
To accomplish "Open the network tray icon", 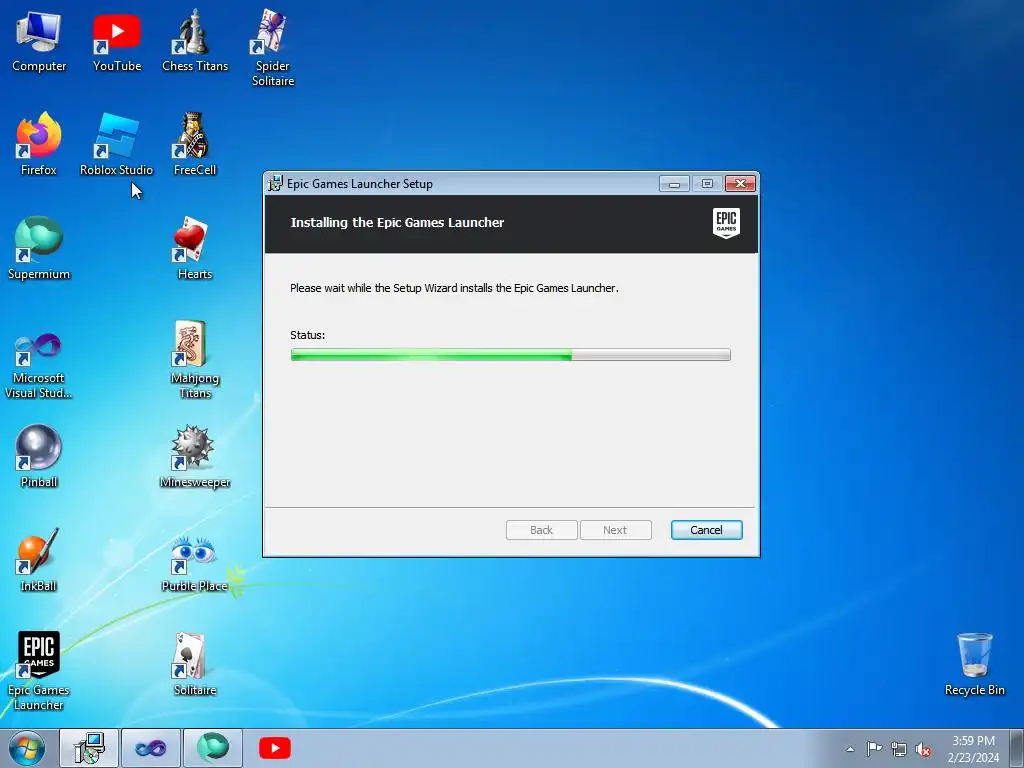I will [x=899, y=749].
